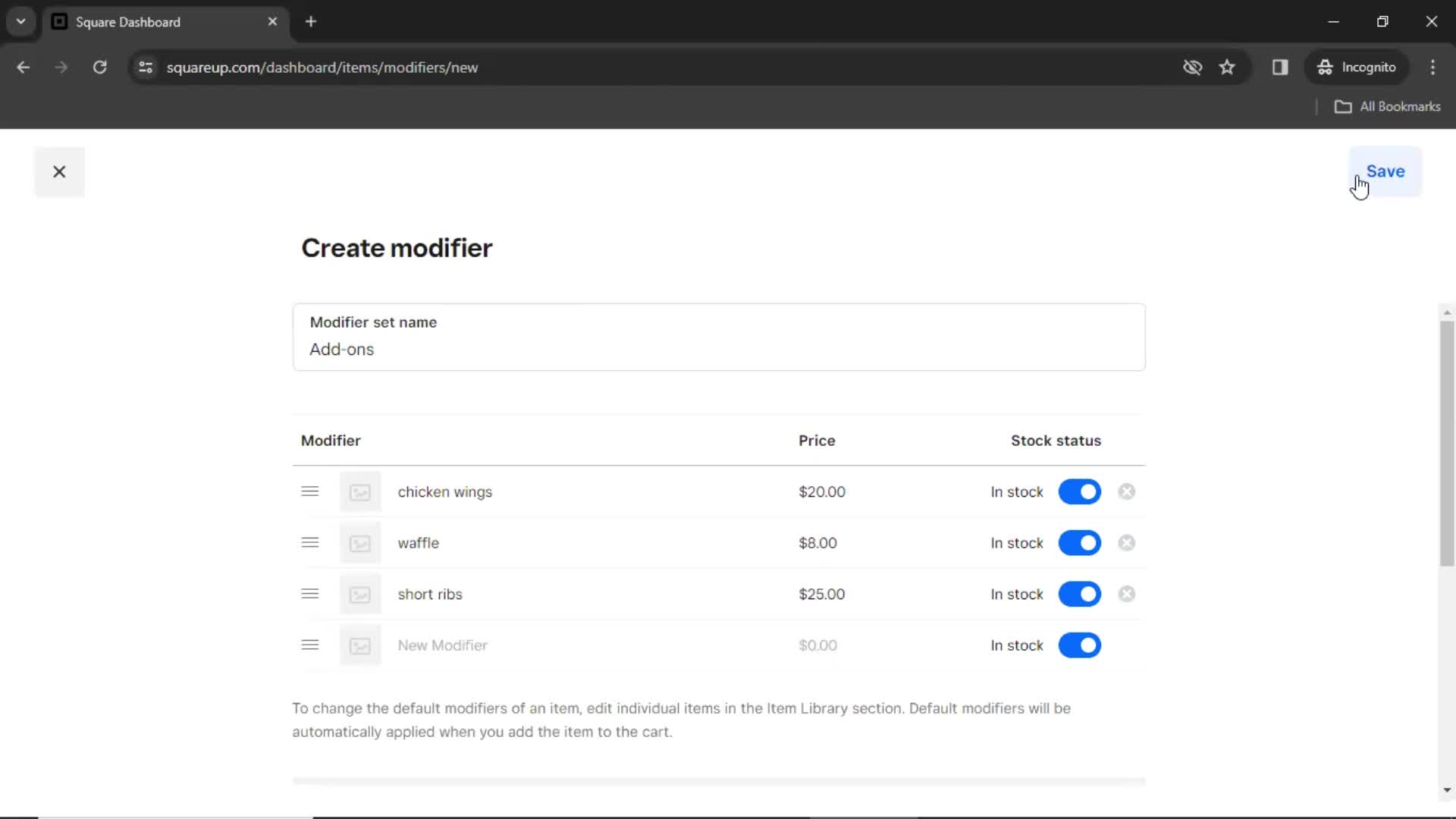Open site information icon in address bar
Viewport: 1456px width, 819px height.
pos(146,67)
